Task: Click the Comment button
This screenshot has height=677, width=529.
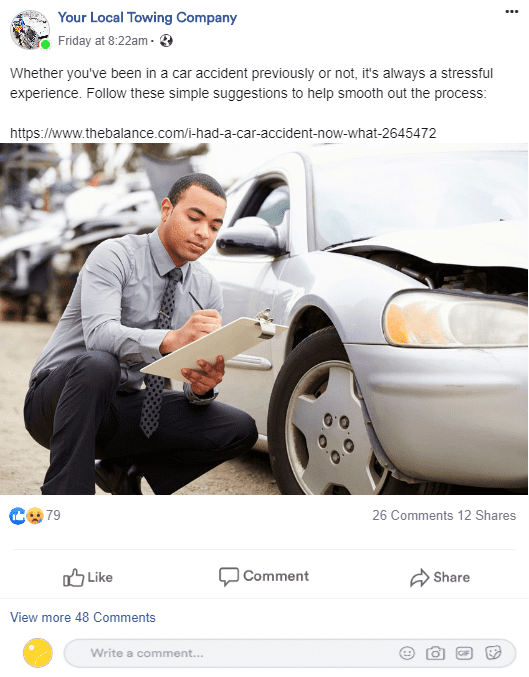Action: tap(264, 576)
